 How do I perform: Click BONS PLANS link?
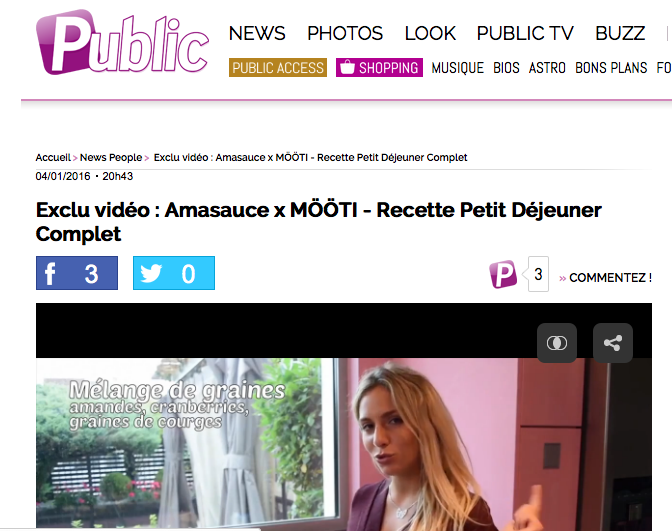click(x=611, y=68)
